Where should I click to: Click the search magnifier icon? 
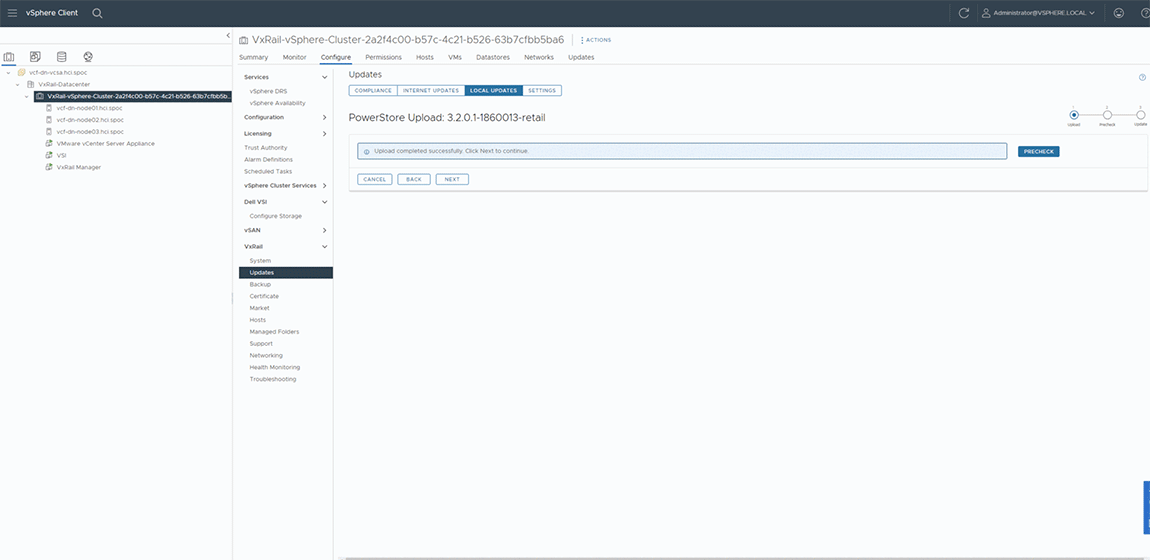click(97, 13)
